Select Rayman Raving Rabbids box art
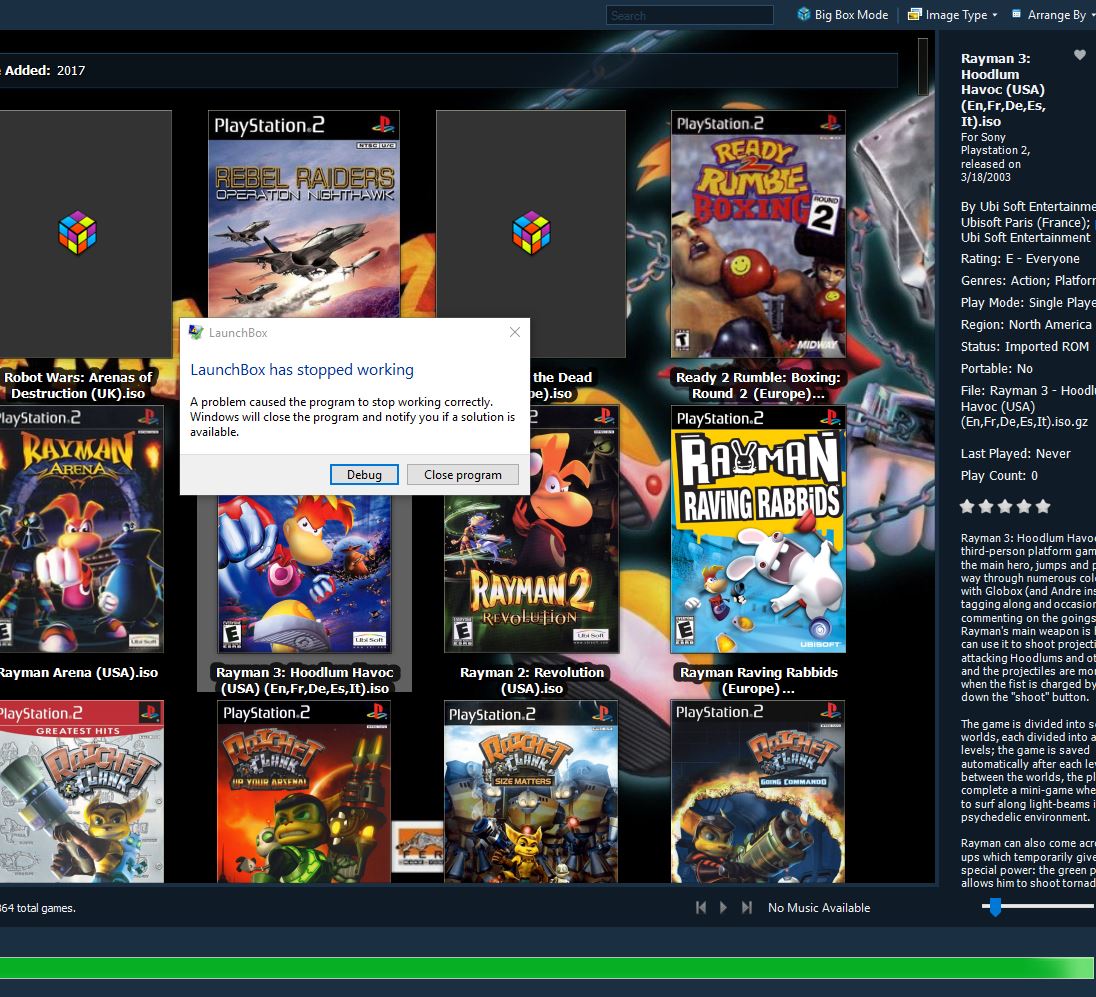The width and height of the screenshot is (1096, 997). [758, 529]
